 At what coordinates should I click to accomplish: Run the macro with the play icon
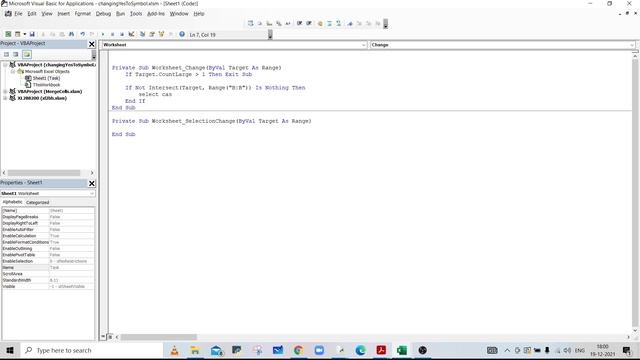pos(103,34)
